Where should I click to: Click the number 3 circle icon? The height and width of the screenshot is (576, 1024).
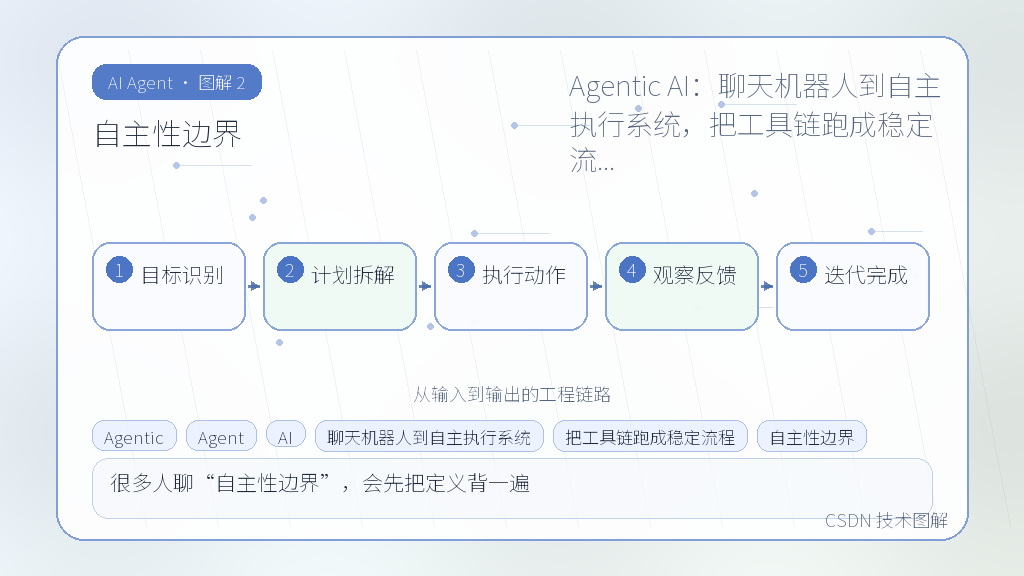(x=461, y=270)
